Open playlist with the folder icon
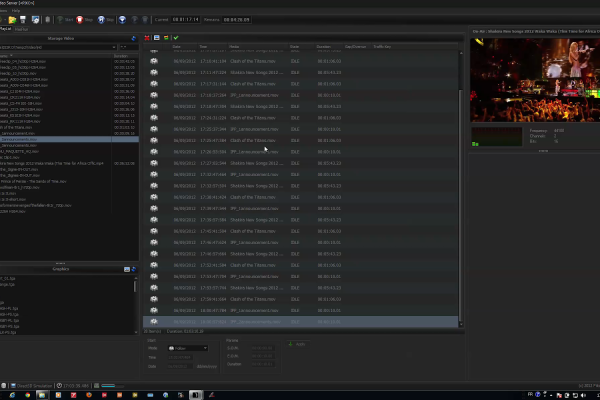 [x=10, y=19]
